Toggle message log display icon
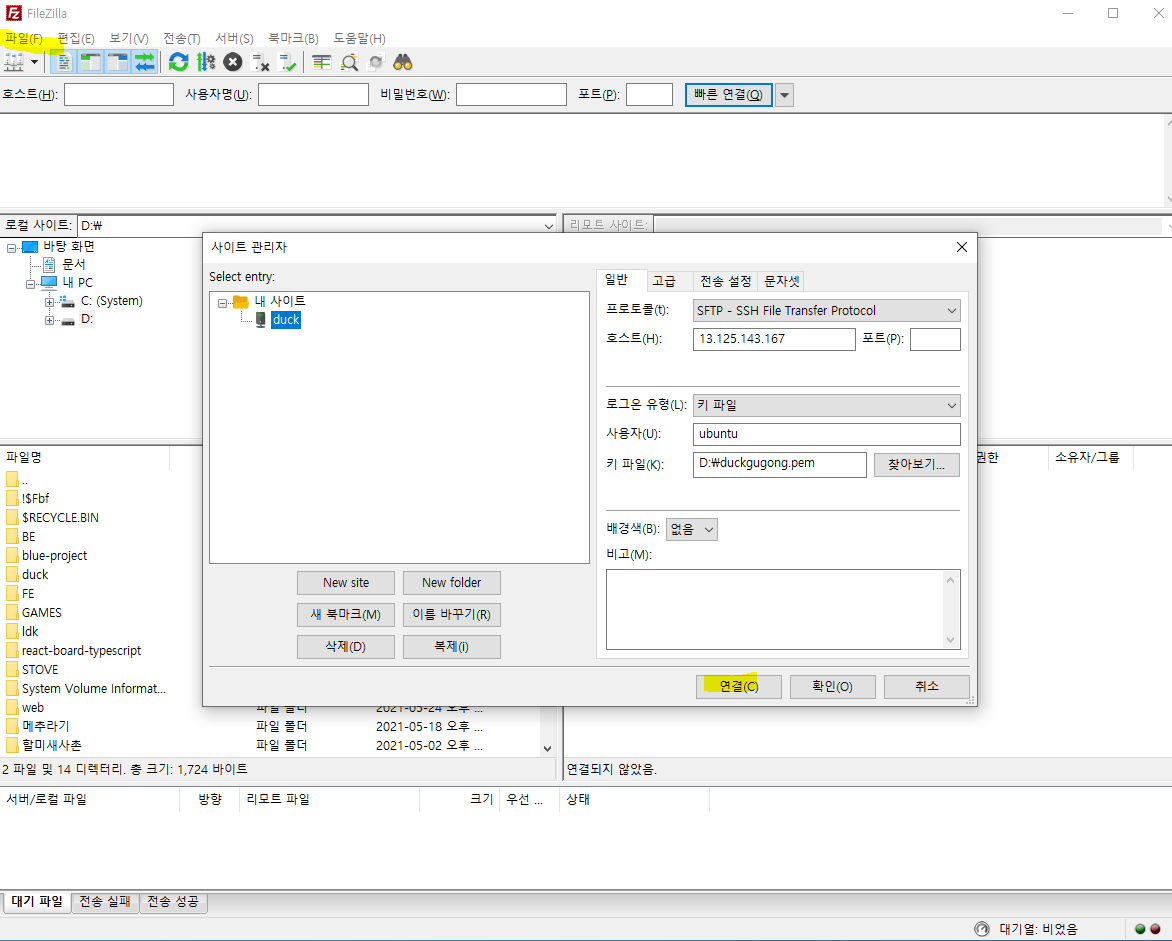Screen dimensions: 1172x941 (64, 62)
